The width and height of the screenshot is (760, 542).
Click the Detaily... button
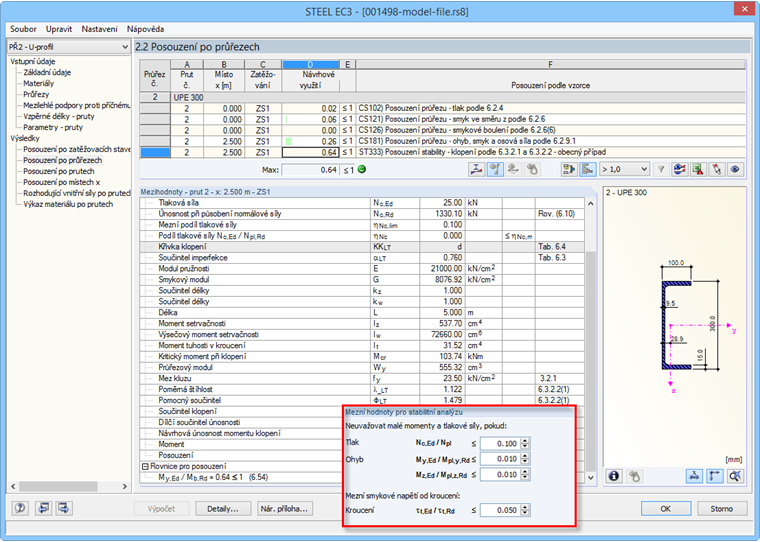(223, 509)
